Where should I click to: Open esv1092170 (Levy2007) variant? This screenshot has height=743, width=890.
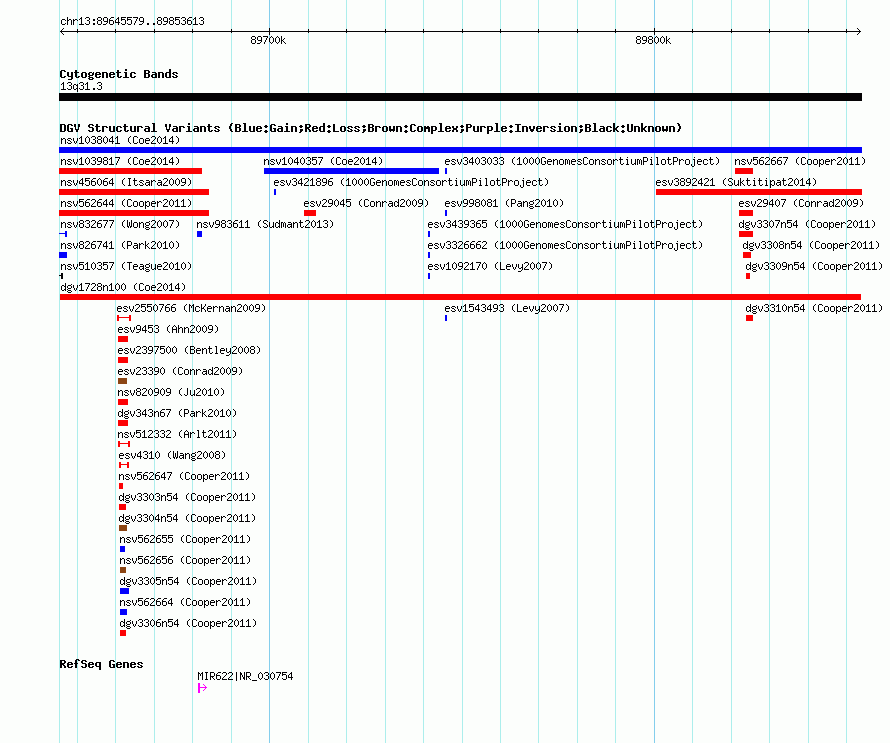click(490, 266)
